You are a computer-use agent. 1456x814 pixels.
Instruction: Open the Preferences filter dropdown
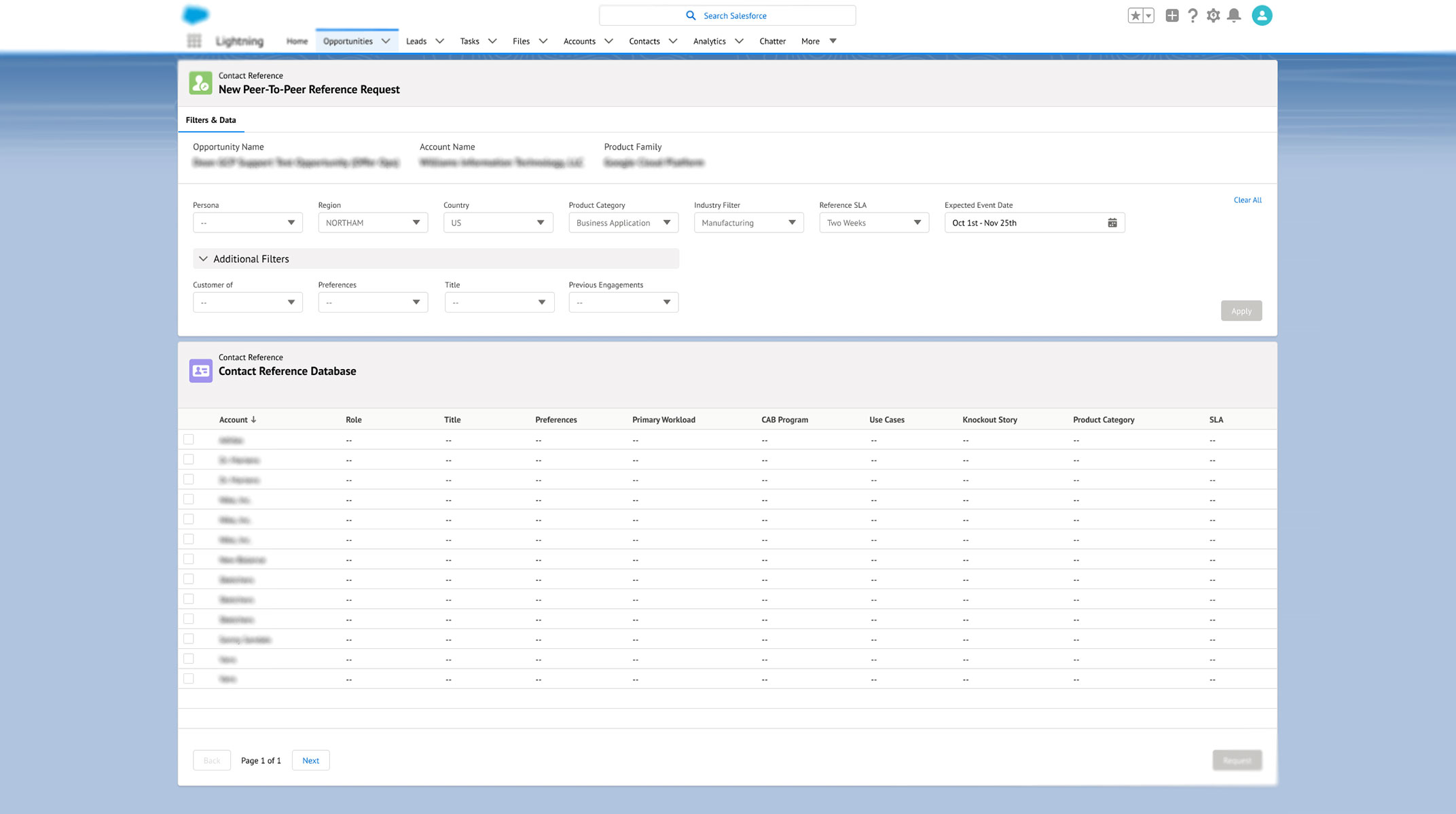pyautogui.click(x=373, y=302)
